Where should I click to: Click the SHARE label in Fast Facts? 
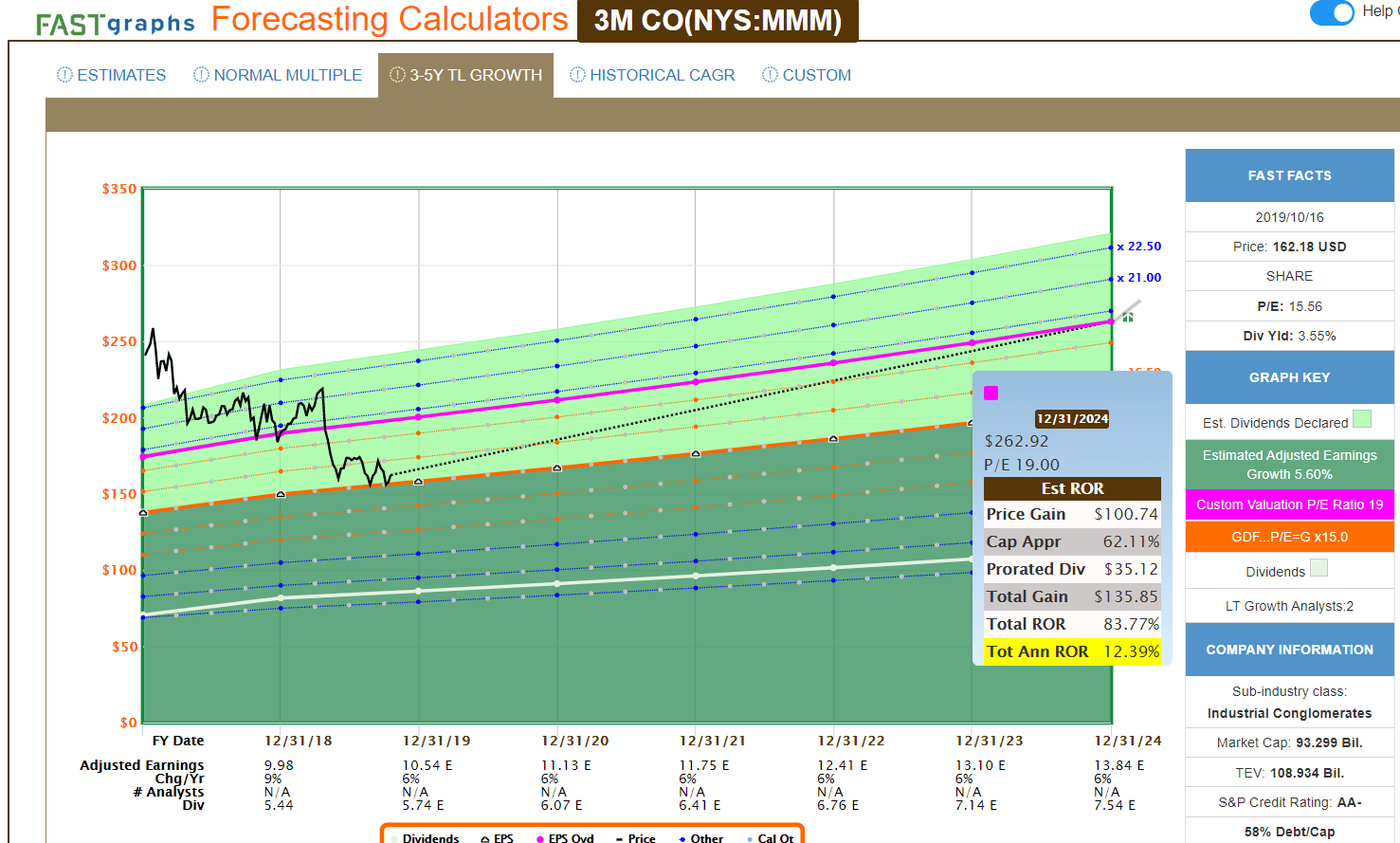1289,276
